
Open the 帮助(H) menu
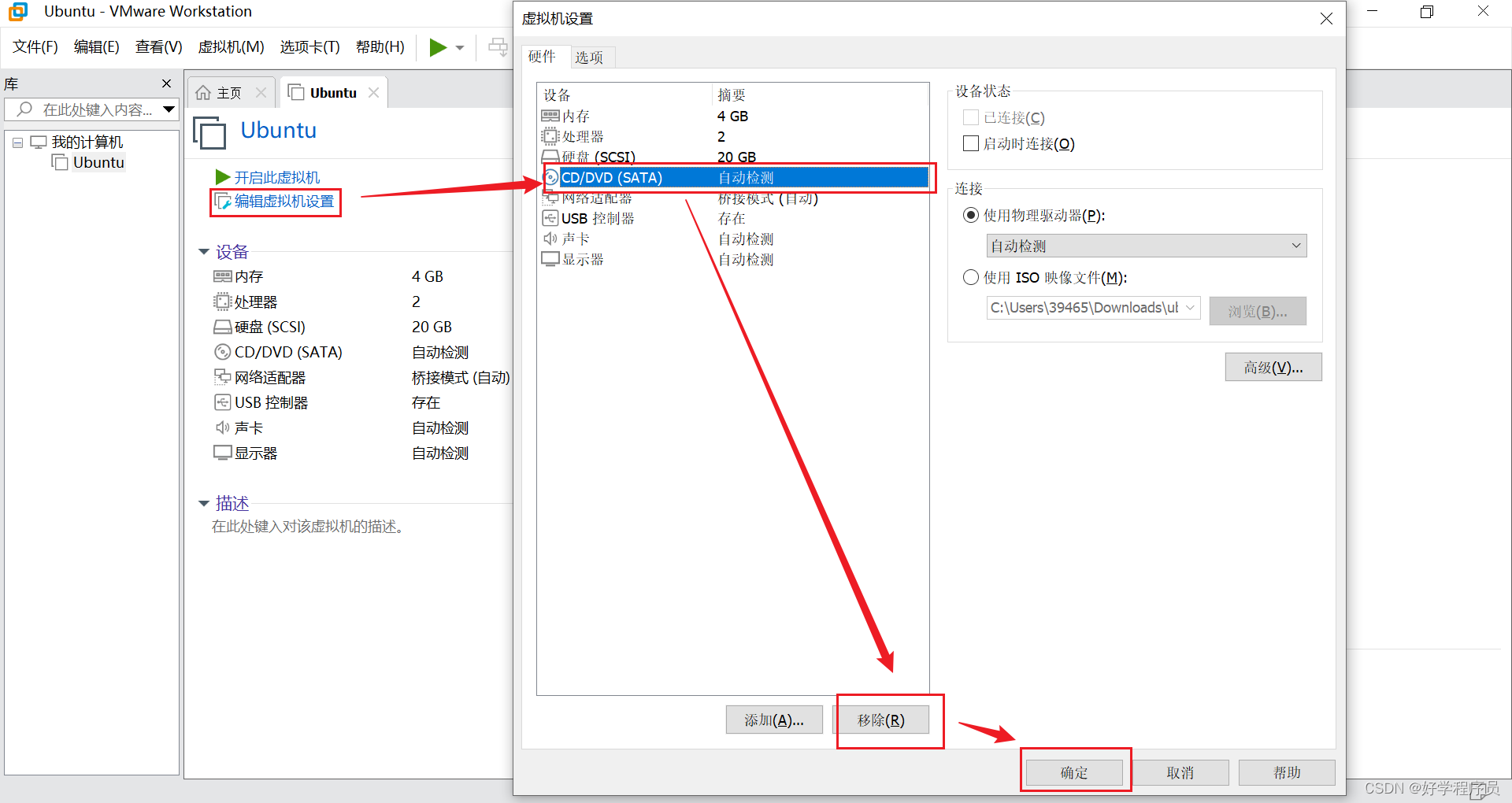(x=380, y=47)
